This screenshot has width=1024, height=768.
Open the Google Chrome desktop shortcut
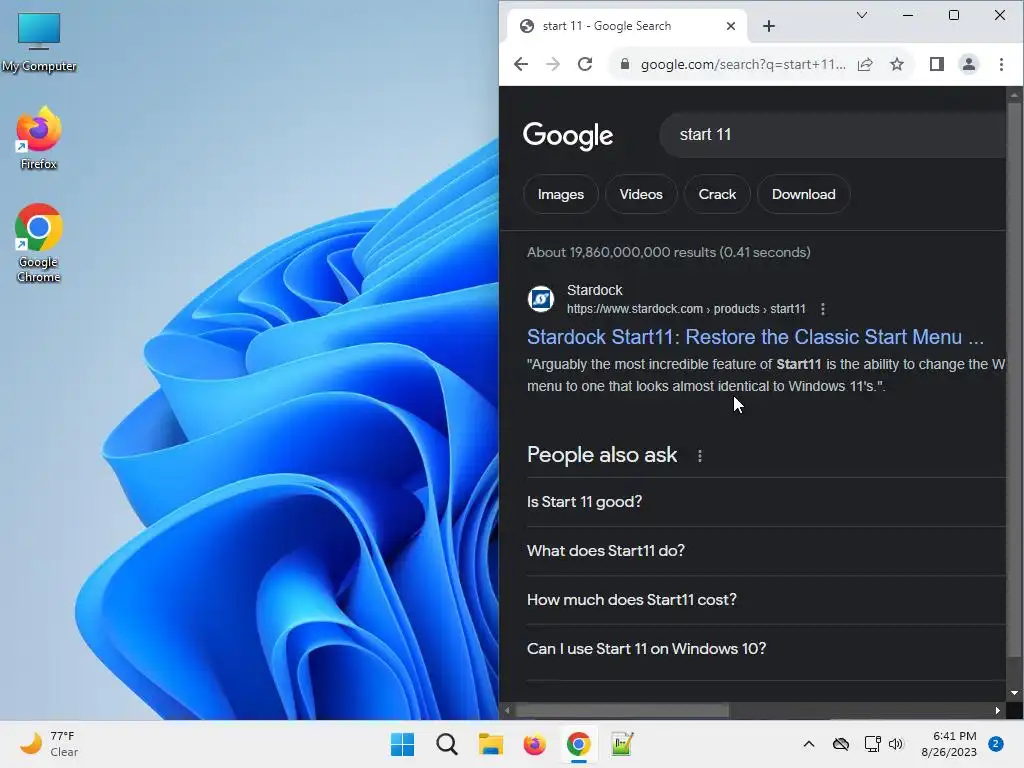pos(39,243)
